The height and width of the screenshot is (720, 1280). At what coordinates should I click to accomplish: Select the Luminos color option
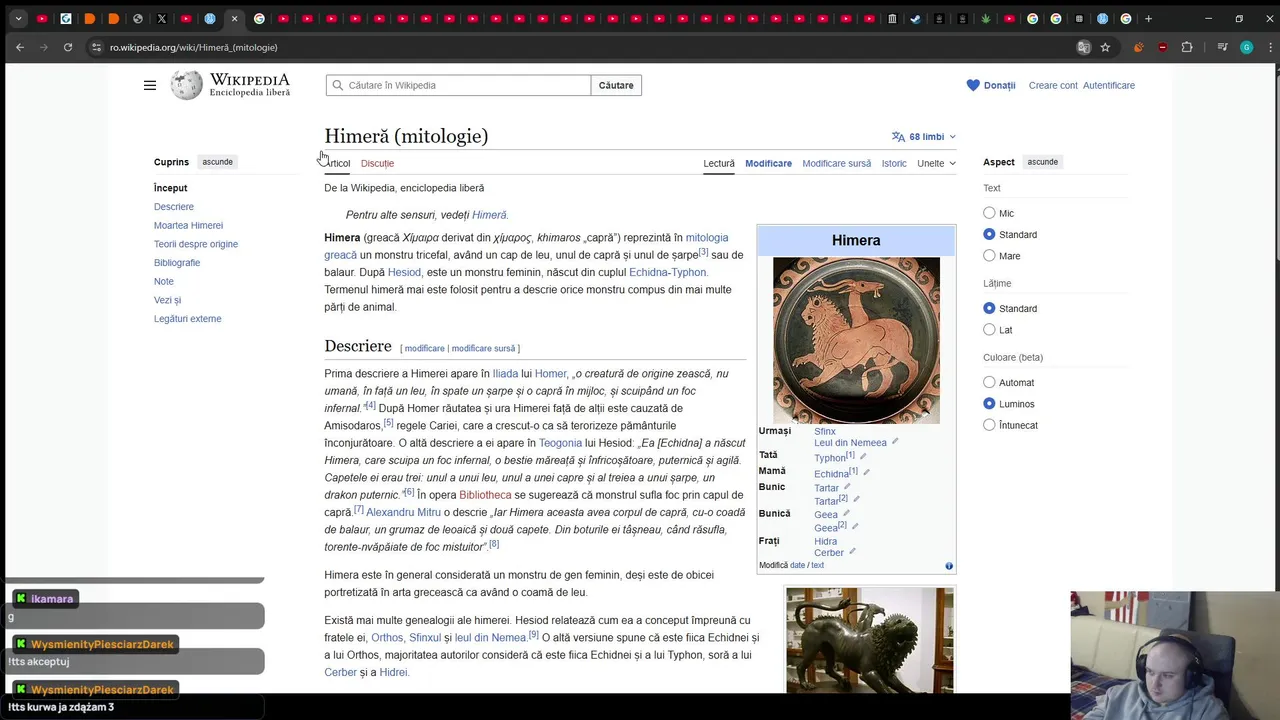pyautogui.click(x=989, y=404)
